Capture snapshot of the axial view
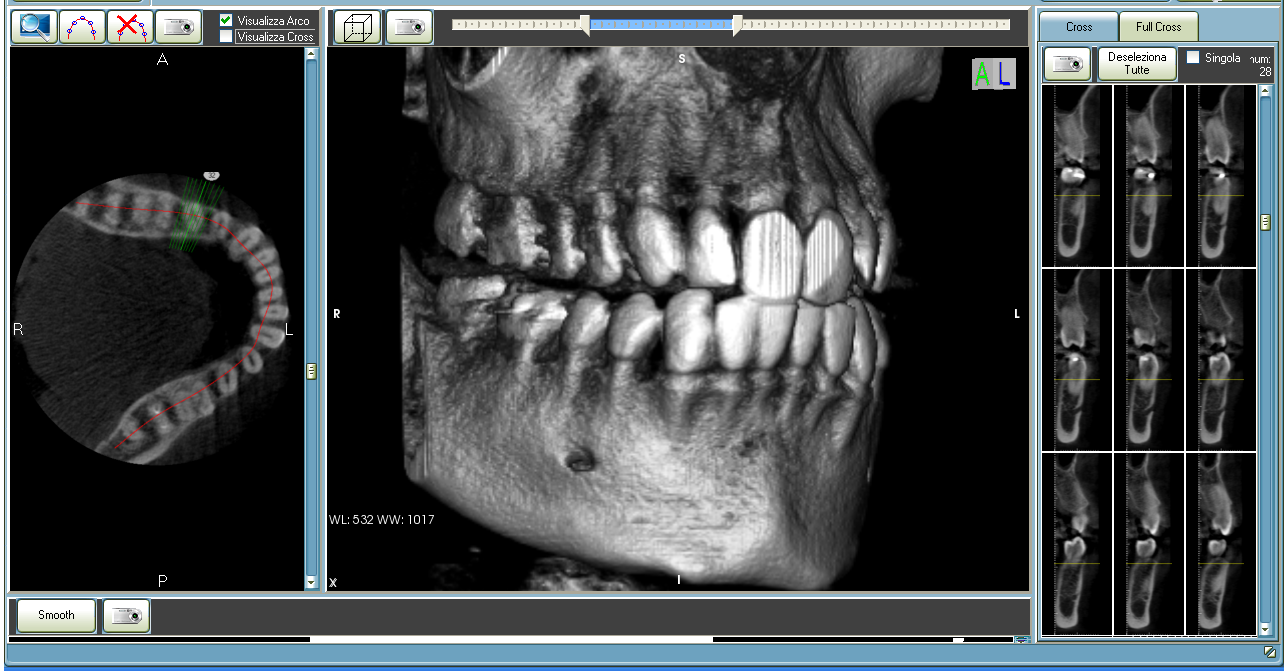This screenshot has width=1288, height=671. click(x=178, y=27)
